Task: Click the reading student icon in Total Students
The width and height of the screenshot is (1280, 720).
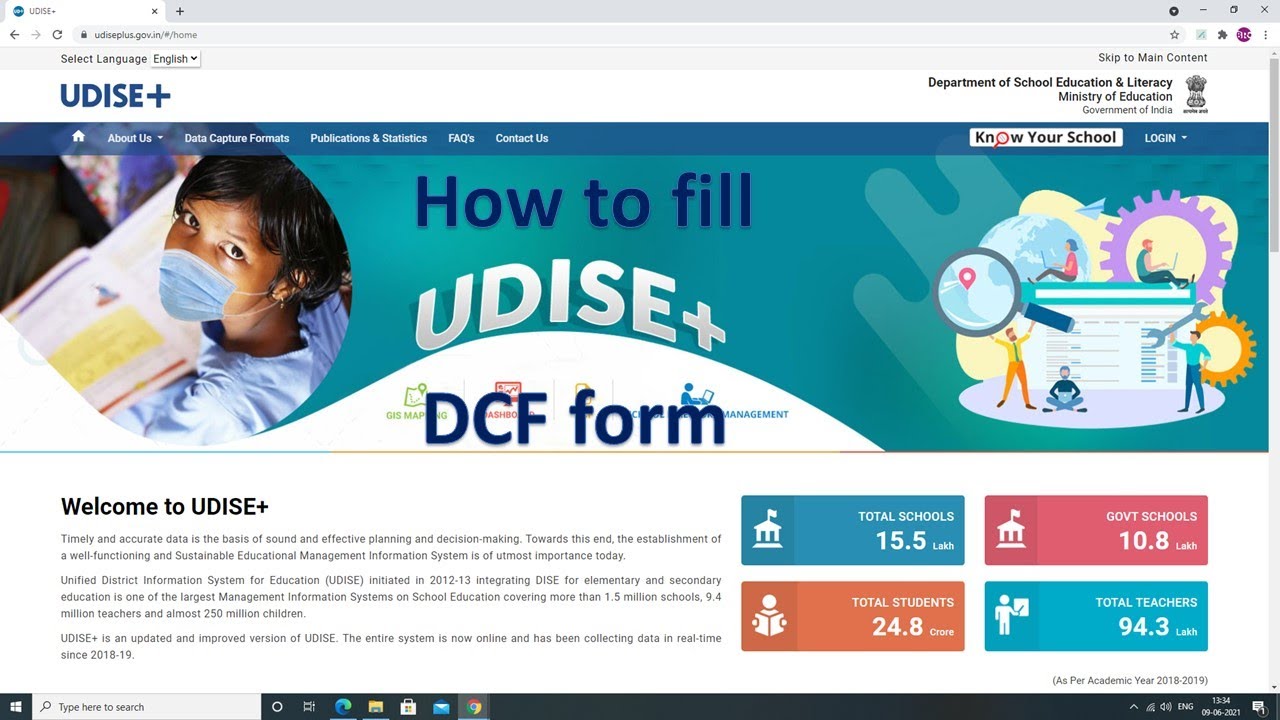Action: (769, 616)
